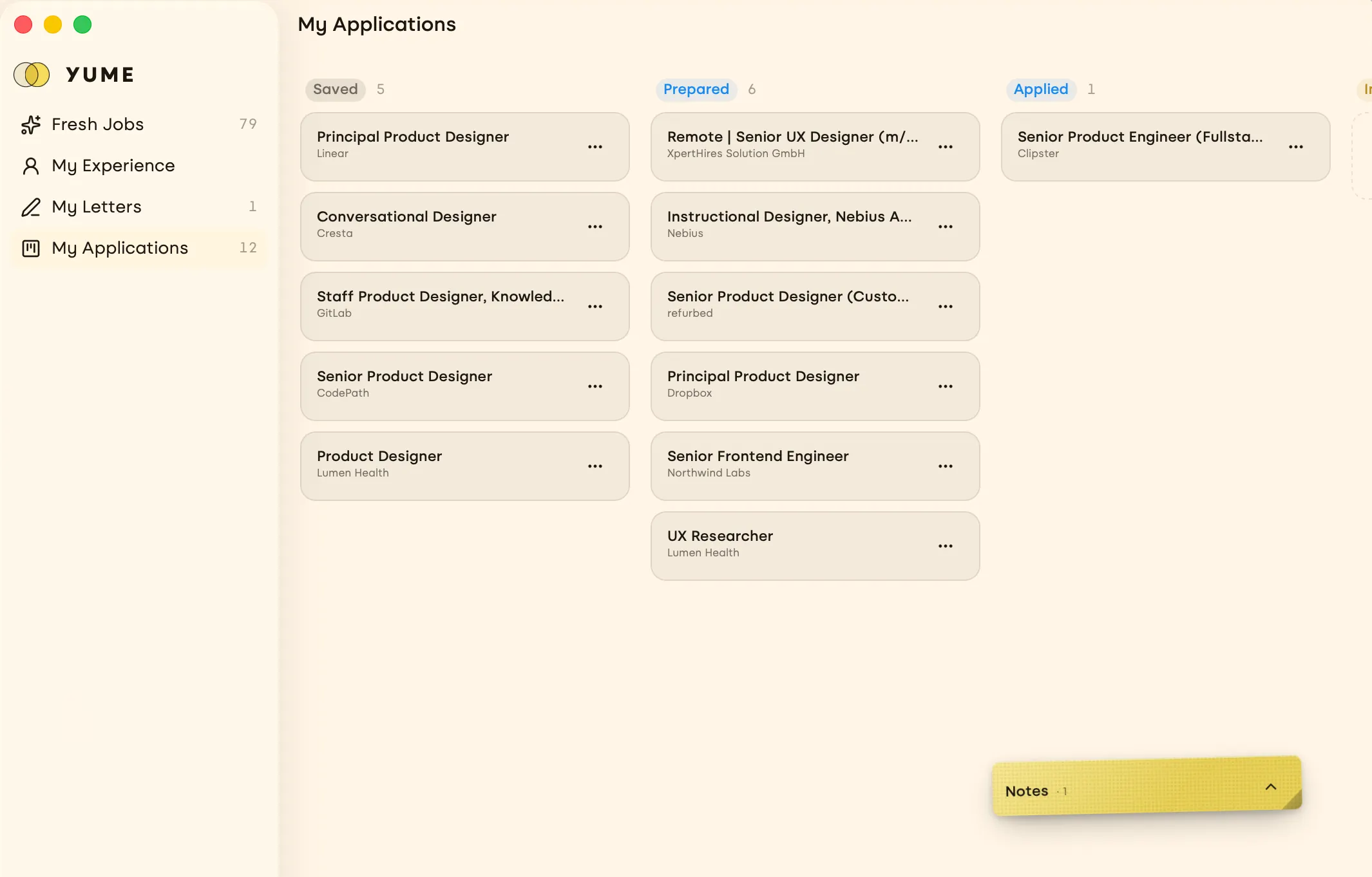
Task: Click the Saved column label
Action: pos(335,90)
